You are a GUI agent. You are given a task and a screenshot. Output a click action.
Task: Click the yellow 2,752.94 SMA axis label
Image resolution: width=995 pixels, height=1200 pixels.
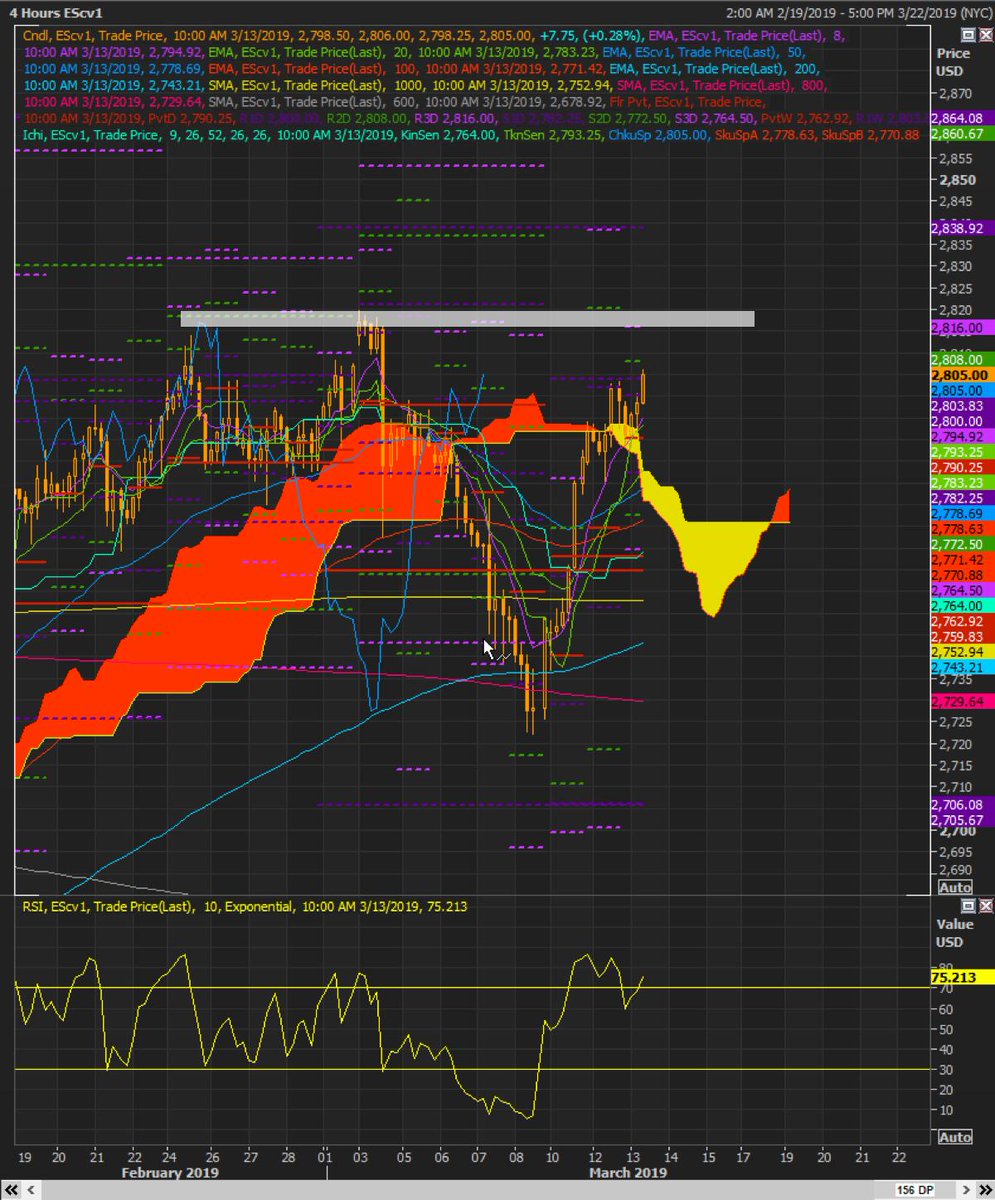(961, 651)
